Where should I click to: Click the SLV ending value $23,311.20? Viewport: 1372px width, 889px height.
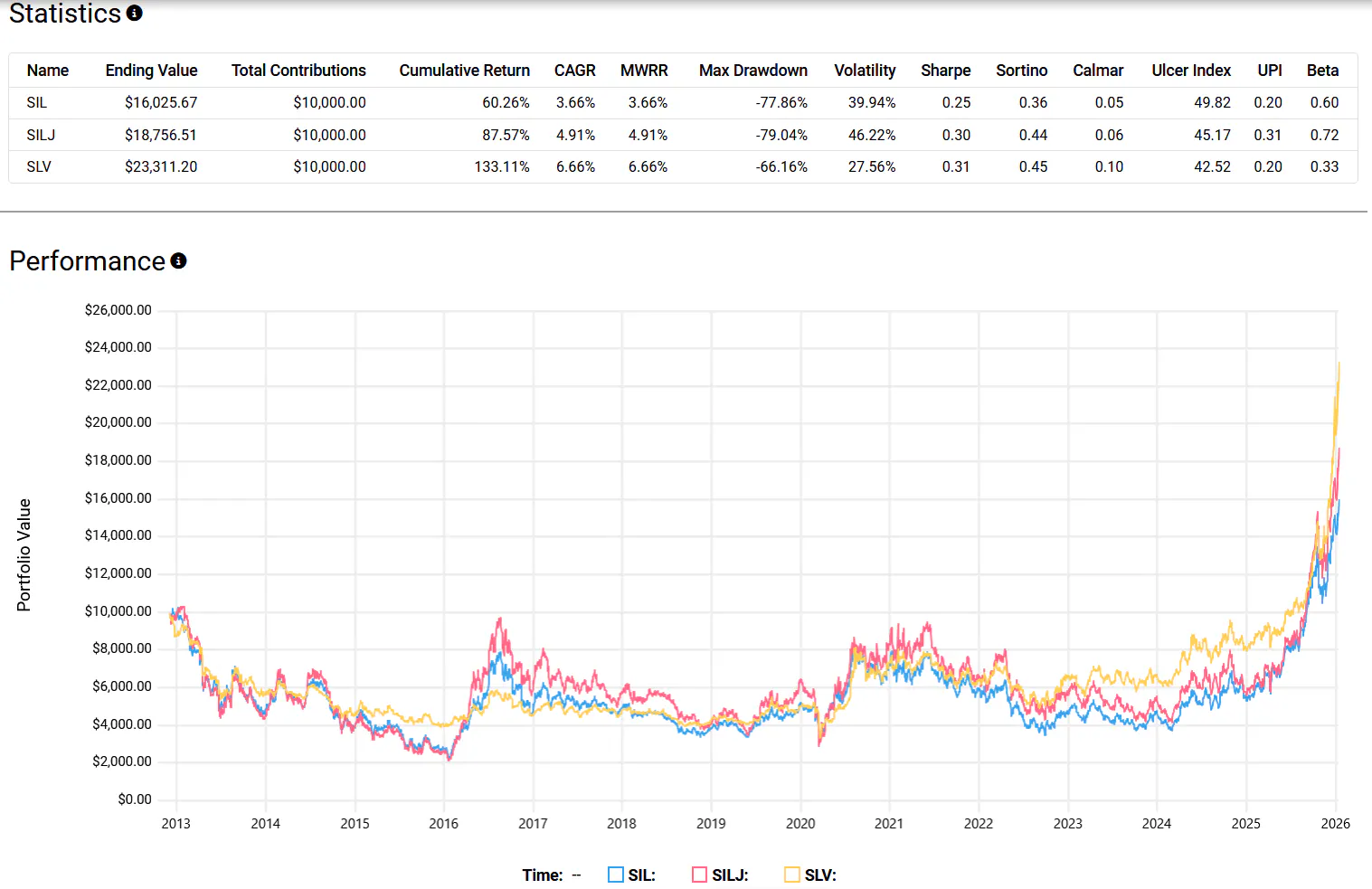(161, 167)
